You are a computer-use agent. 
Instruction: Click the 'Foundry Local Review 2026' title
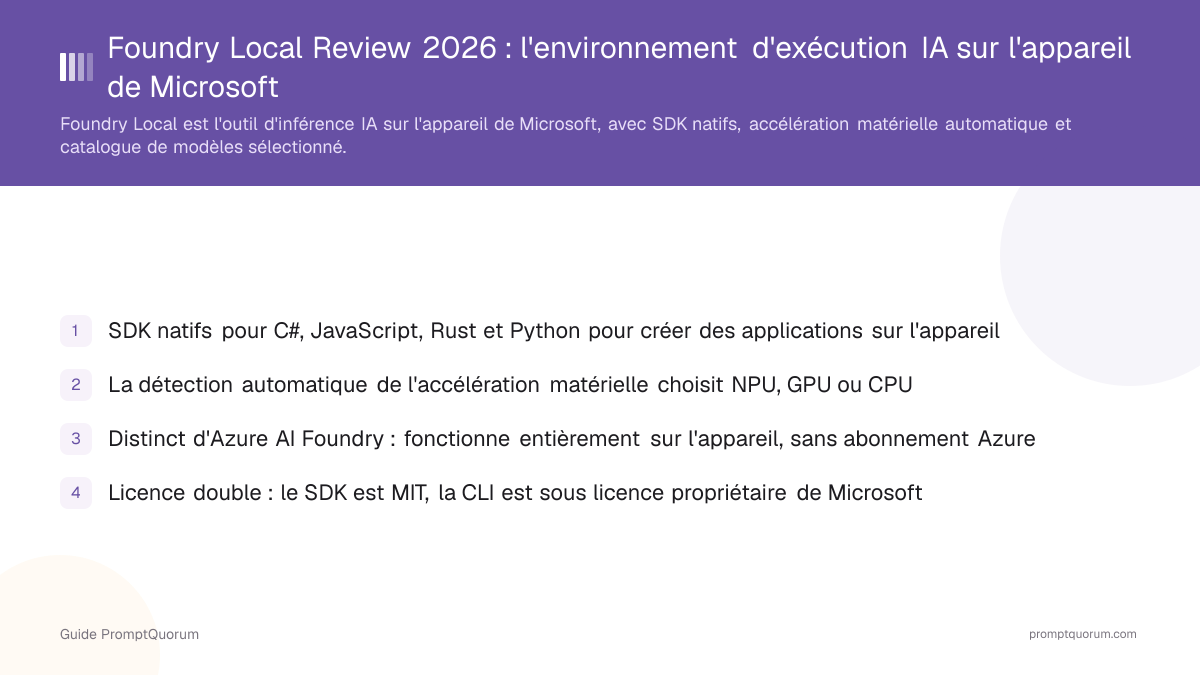click(x=619, y=67)
